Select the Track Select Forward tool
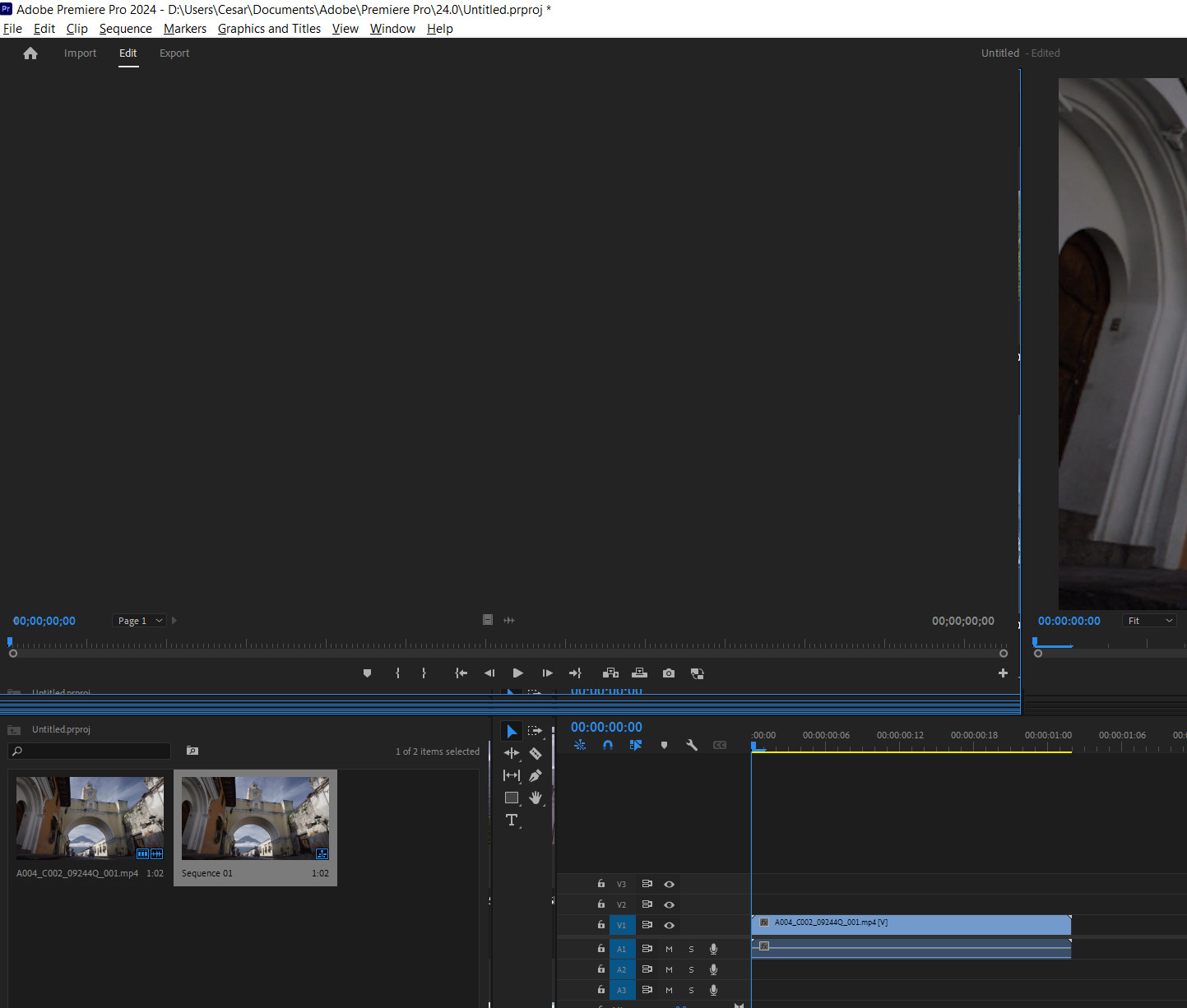Image resolution: width=1187 pixels, height=1008 pixels. [535, 730]
